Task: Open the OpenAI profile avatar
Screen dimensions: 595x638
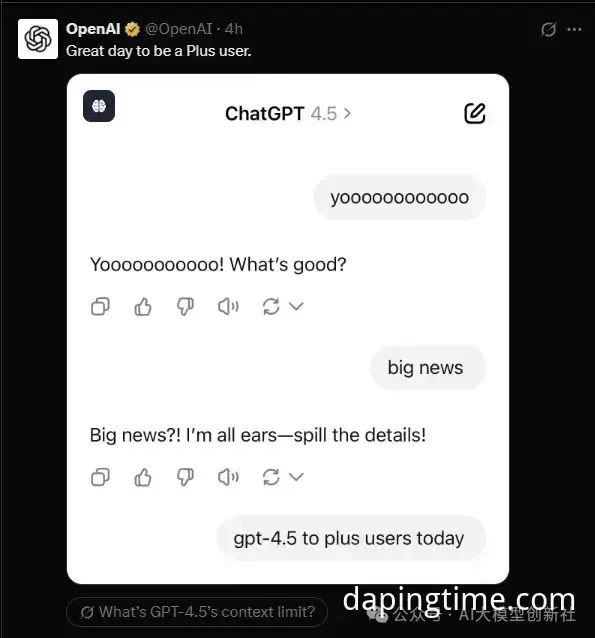Action: (38, 39)
